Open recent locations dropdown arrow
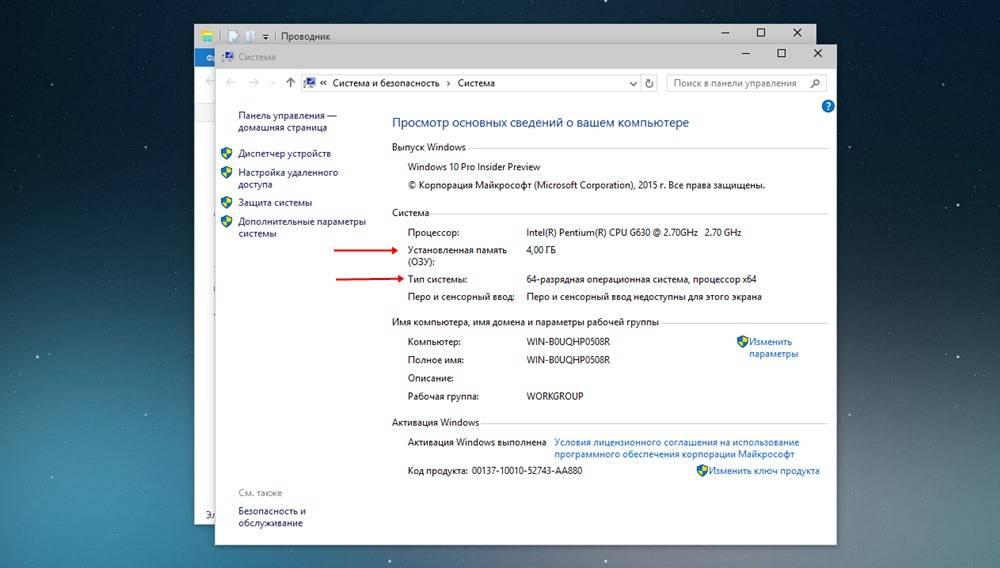Image resolution: width=1000 pixels, height=568 pixels. pos(272,83)
